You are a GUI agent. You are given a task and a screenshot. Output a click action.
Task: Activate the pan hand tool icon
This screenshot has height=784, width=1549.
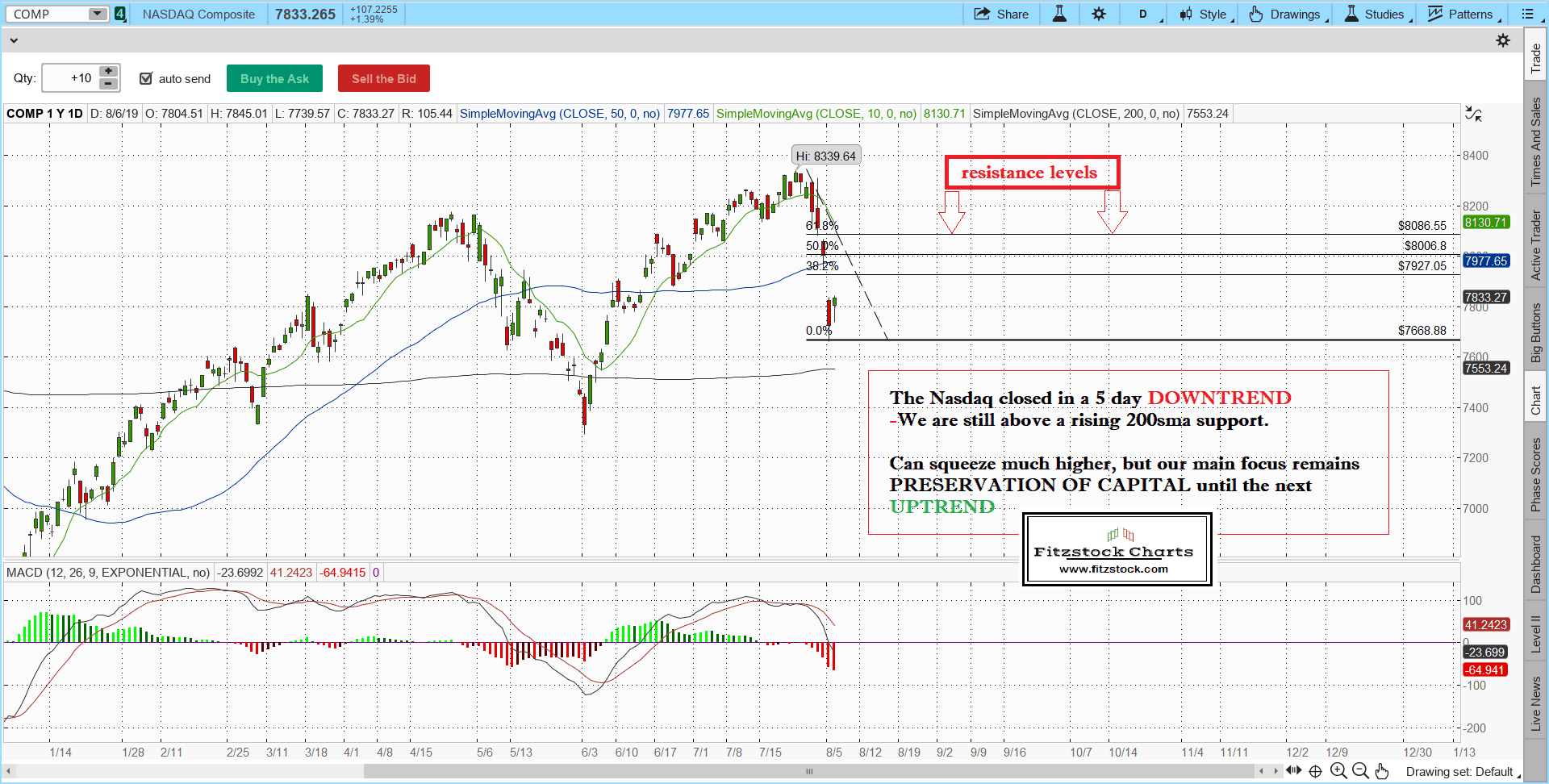tap(1382, 771)
